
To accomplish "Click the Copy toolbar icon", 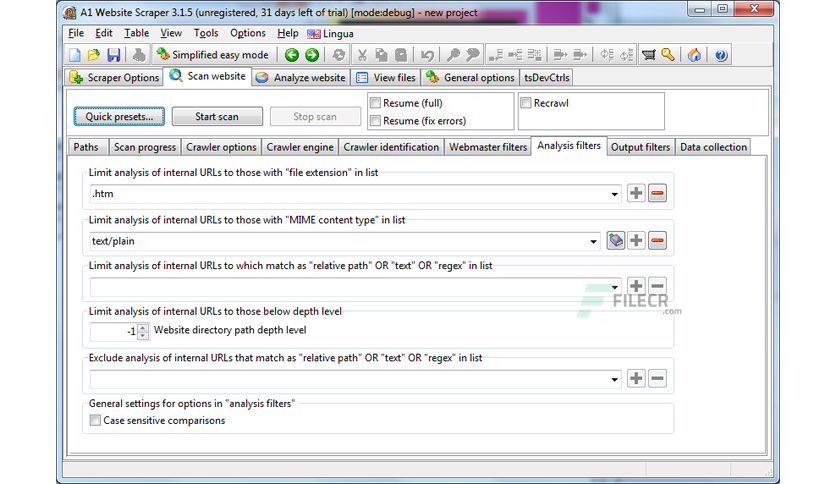I will tap(381, 55).
